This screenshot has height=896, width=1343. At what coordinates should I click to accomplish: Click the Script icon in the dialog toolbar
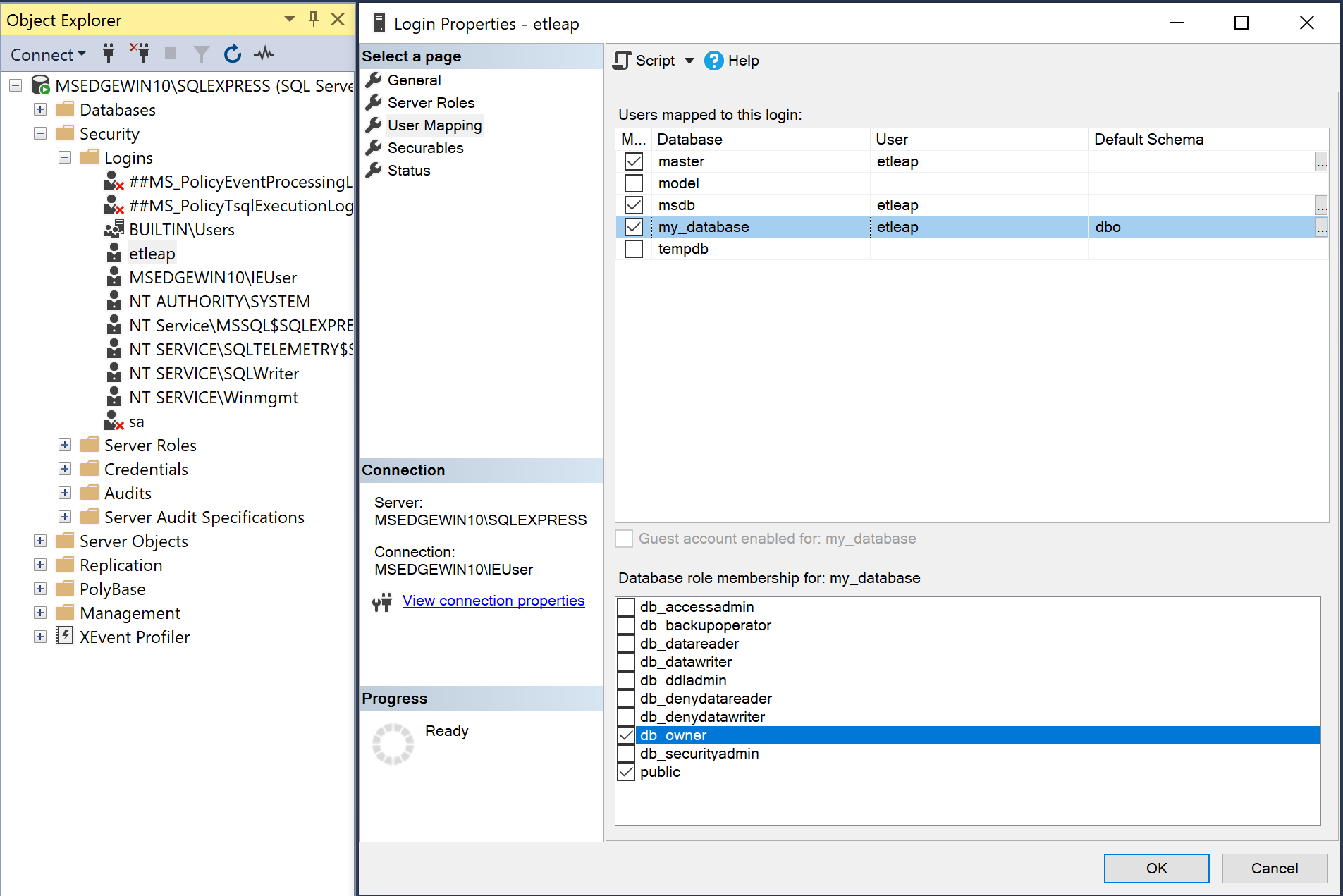[623, 61]
